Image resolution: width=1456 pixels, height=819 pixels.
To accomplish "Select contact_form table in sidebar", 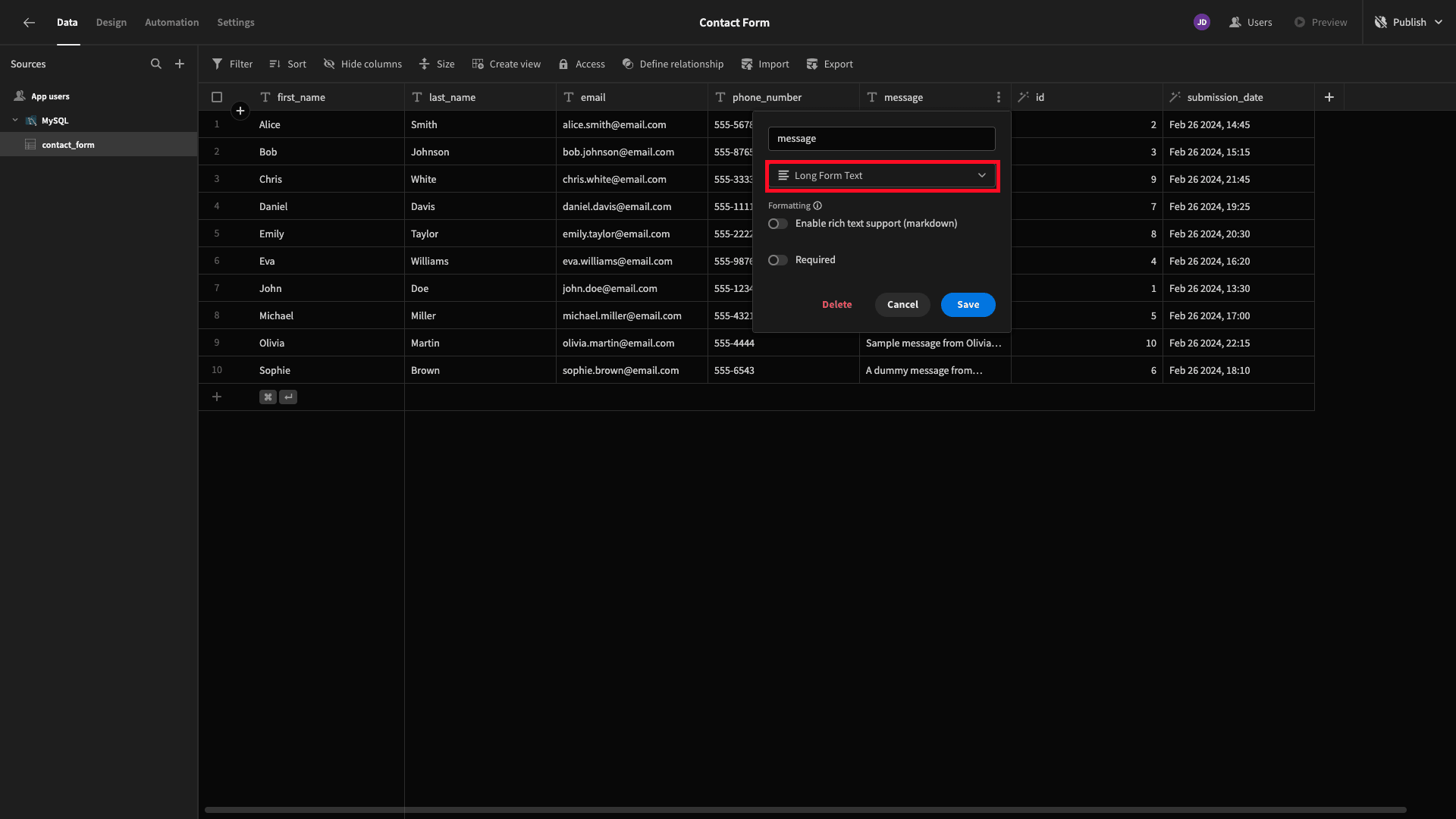I will tap(99, 145).
